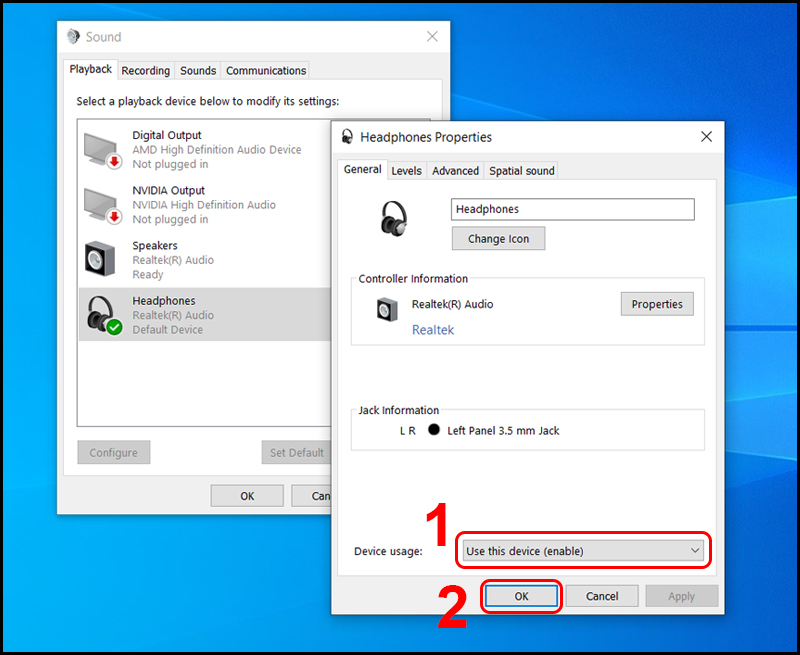Open the Spatial sound tab
The image size is (800, 655).
coord(521,170)
